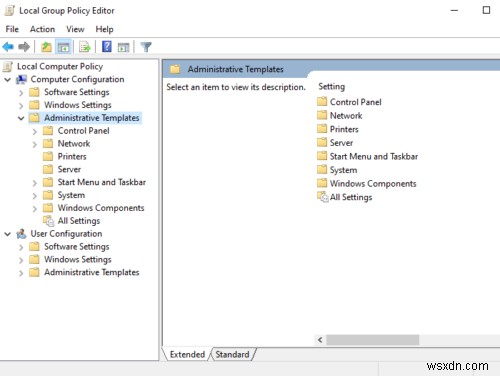The width and height of the screenshot is (500, 376).
Task: Expand Software Settings under User Configuration
Action: point(21,247)
